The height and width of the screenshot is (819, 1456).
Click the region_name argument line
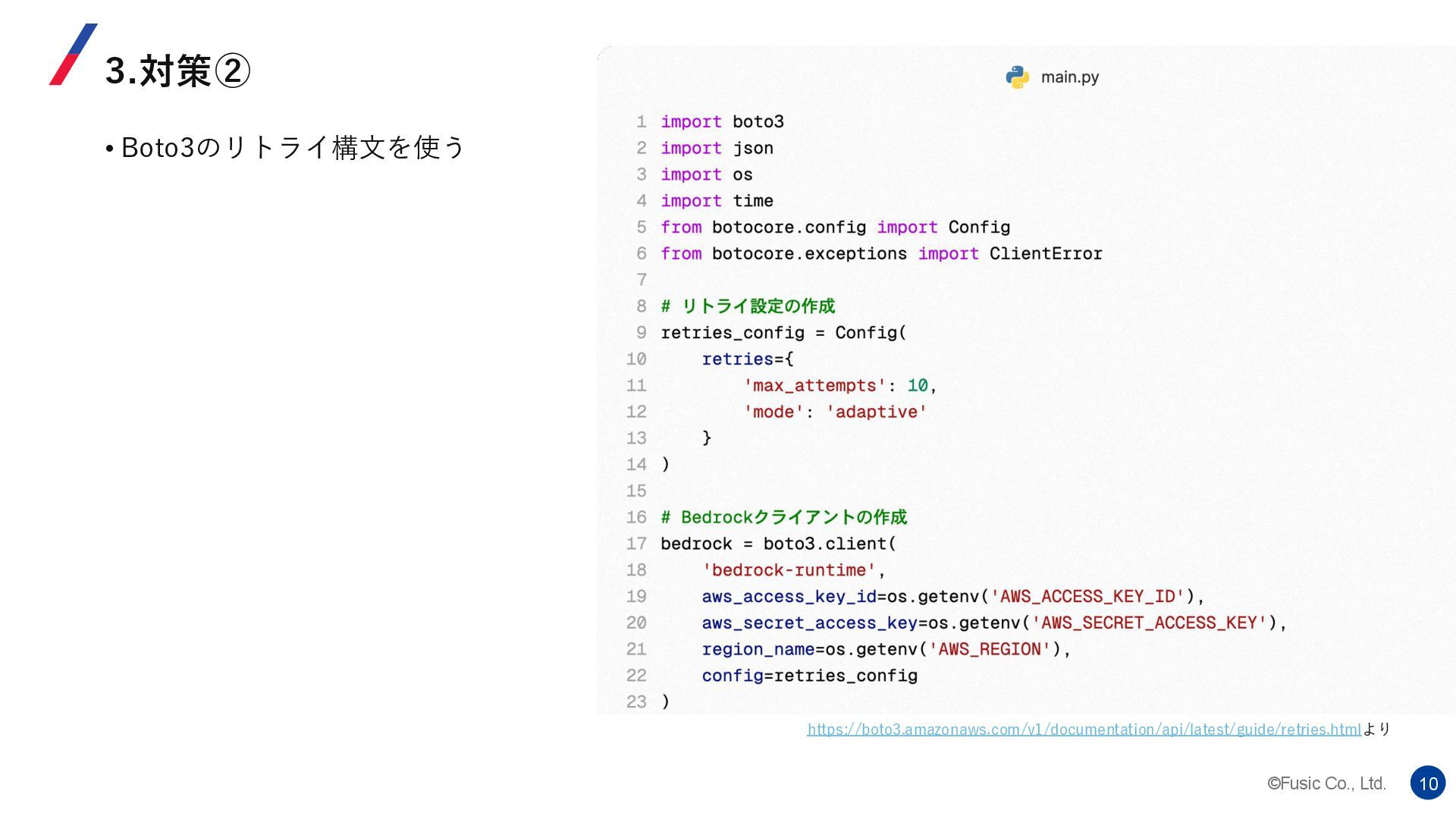coord(886,650)
